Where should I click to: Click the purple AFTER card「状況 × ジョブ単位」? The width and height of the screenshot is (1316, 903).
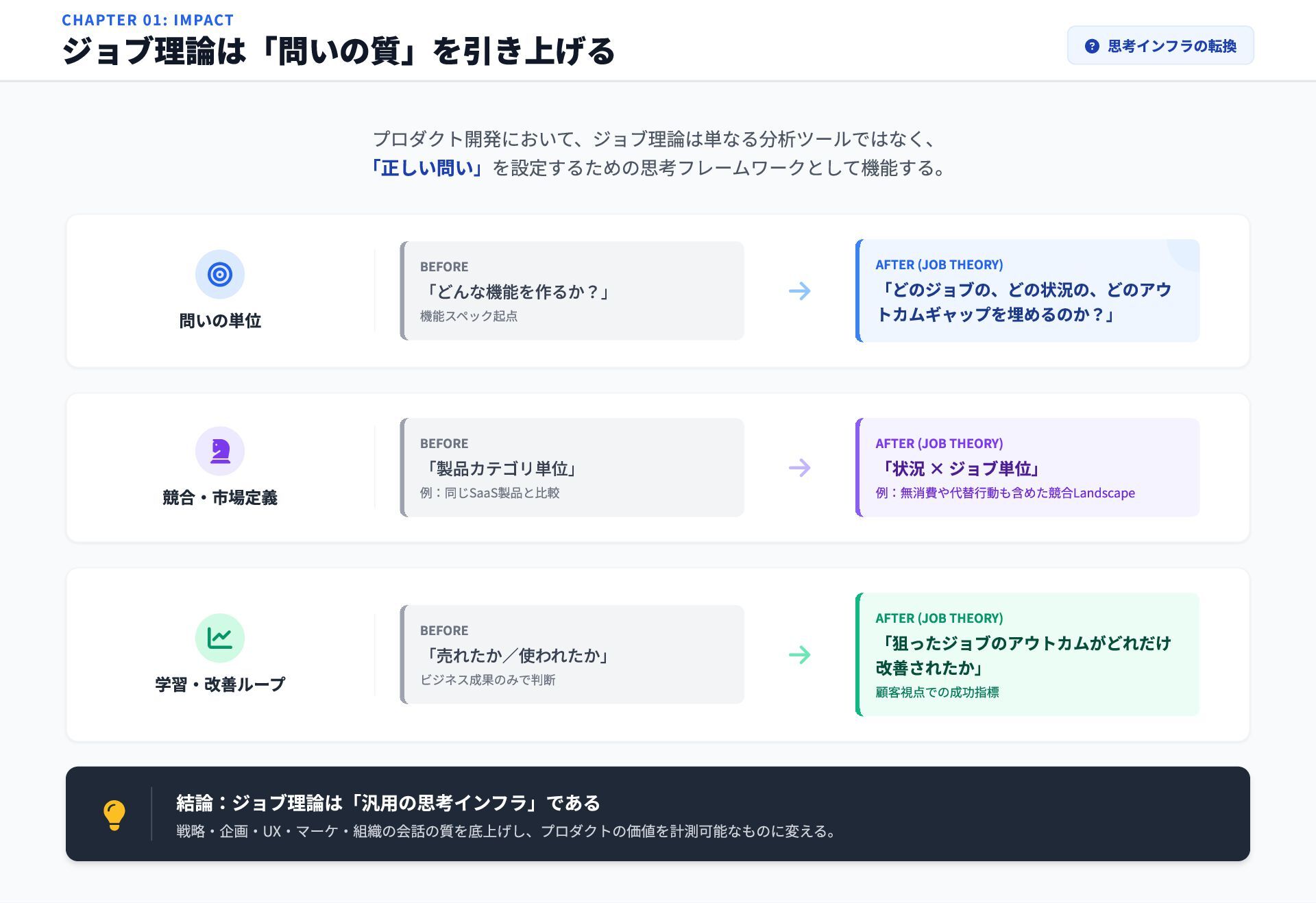pyautogui.click(x=1027, y=468)
